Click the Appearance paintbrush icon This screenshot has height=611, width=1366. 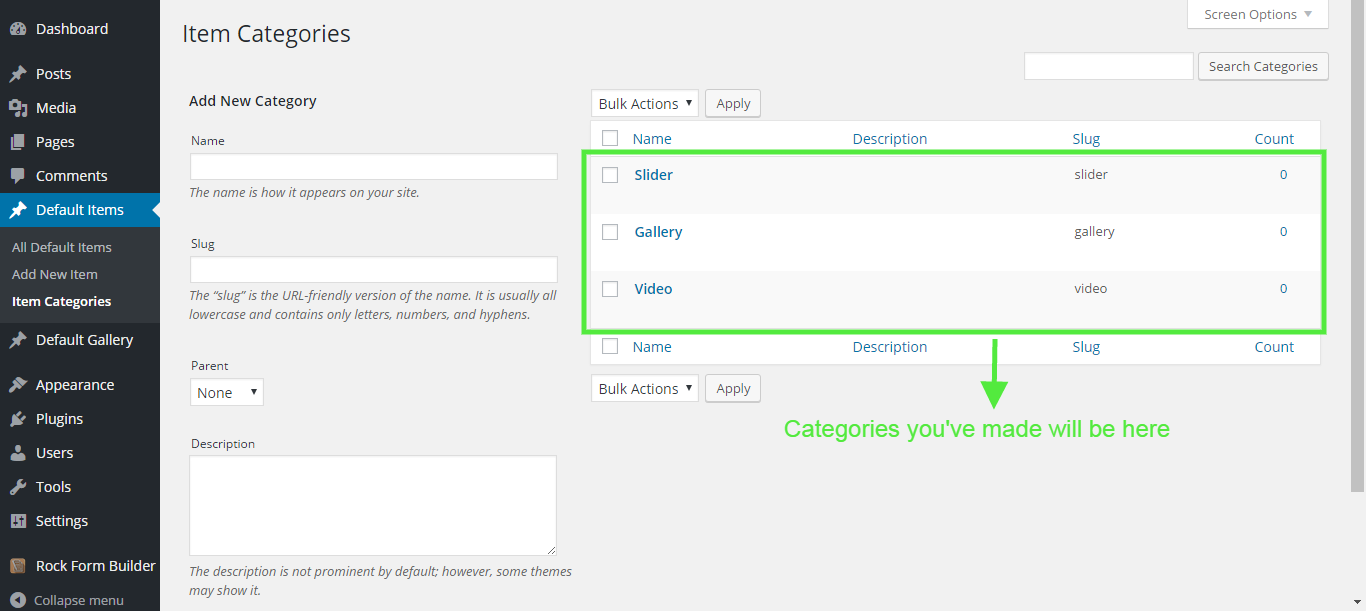(x=18, y=385)
